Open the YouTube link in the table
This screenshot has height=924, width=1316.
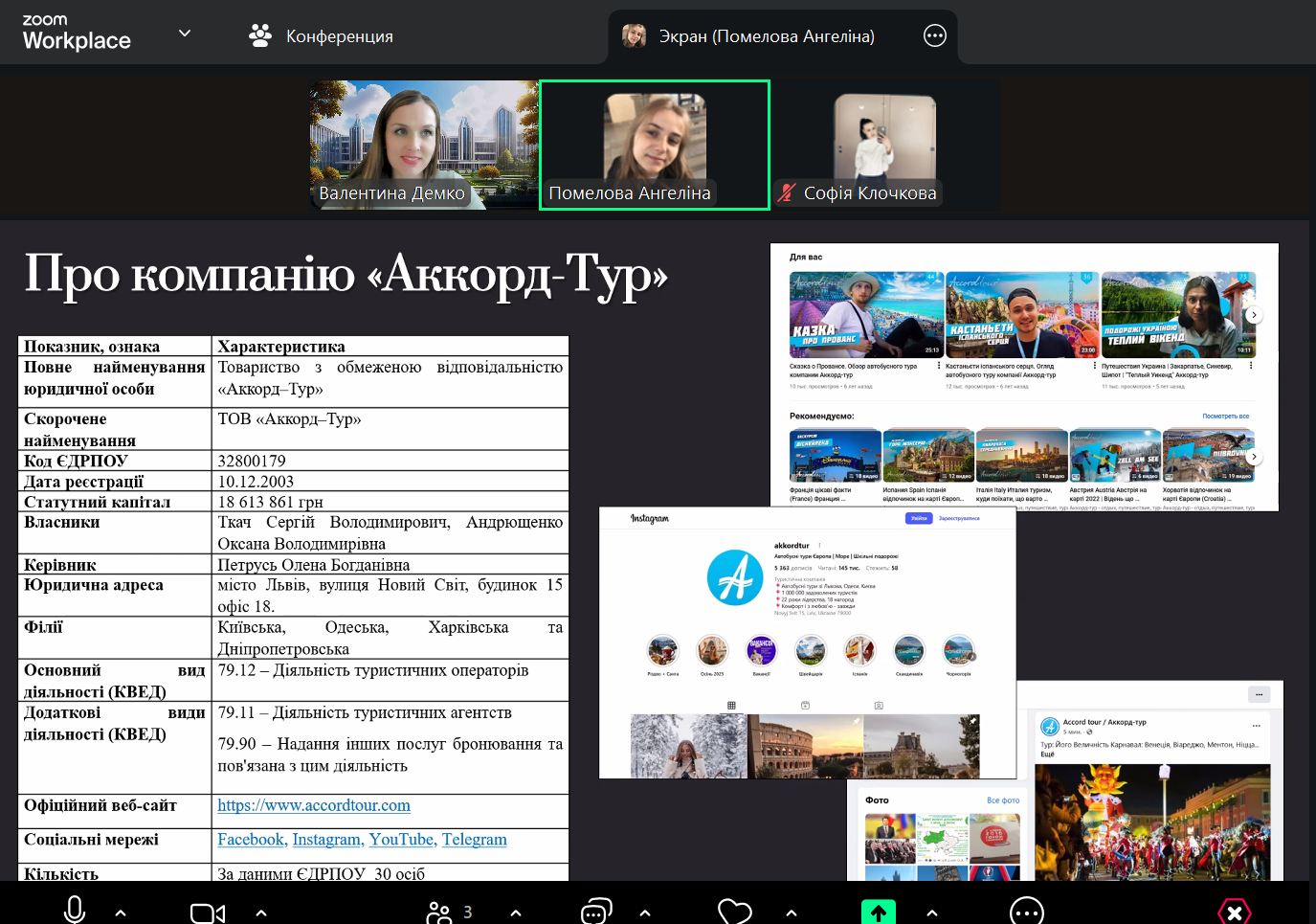click(402, 840)
